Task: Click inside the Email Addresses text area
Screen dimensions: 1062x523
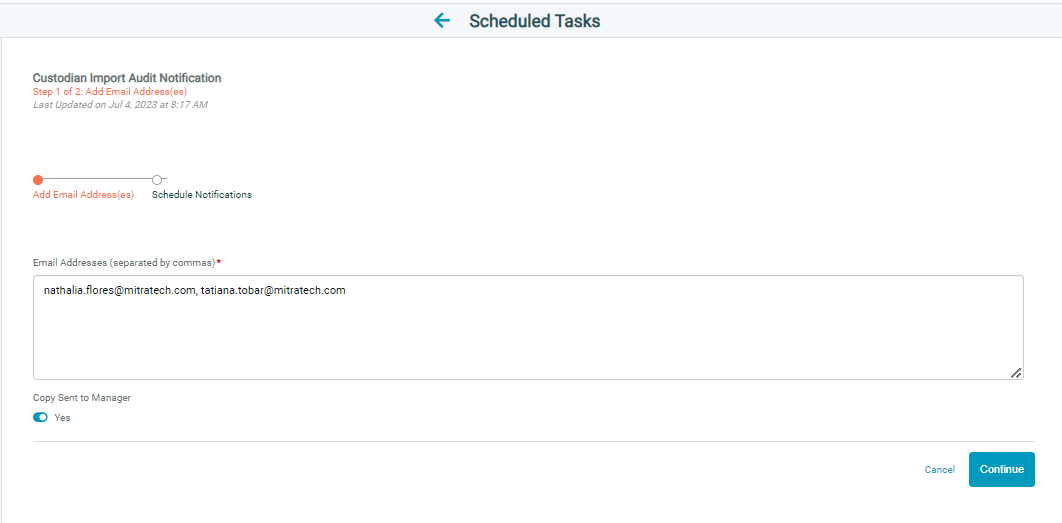Action: pyautogui.click(x=528, y=327)
